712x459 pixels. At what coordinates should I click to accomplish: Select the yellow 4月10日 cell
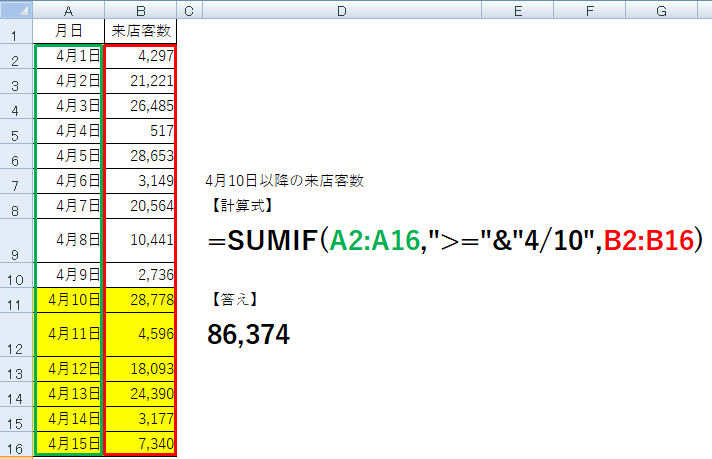[68, 300]
